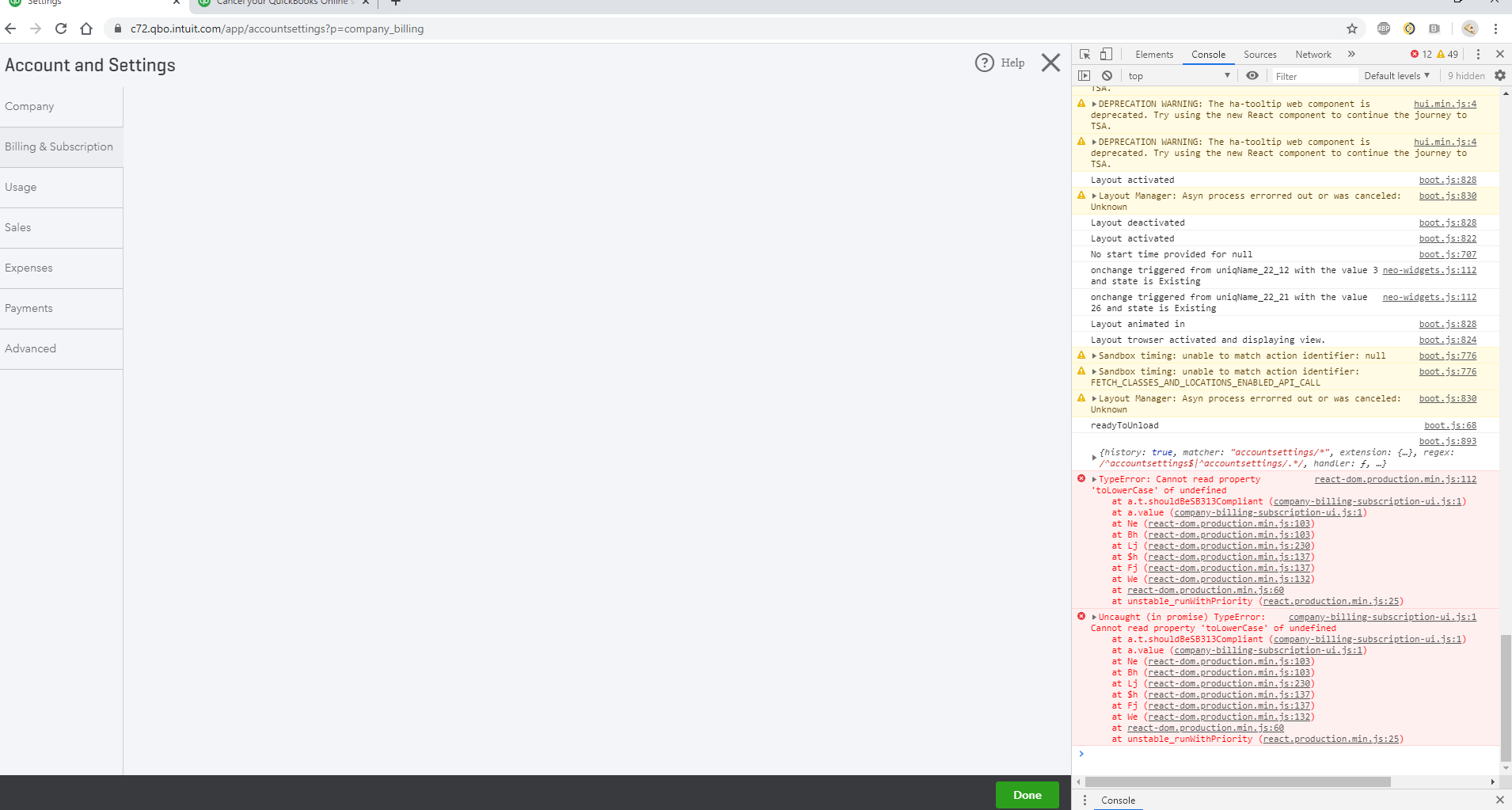Open boot.js:828 link beside Layout deactivated
This screenshot has height=810, width=1512.
[x=1448, y=223]
